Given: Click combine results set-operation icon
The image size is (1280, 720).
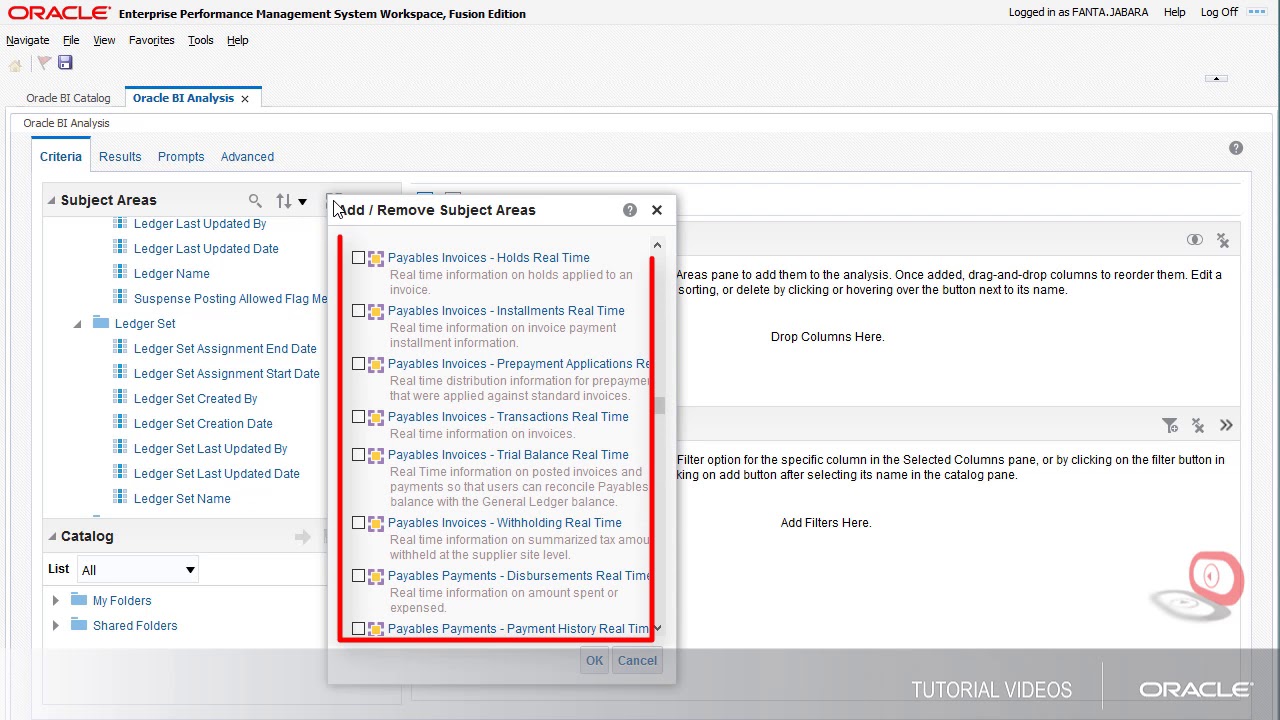Looking at the screenshot, I should 1195,240.
